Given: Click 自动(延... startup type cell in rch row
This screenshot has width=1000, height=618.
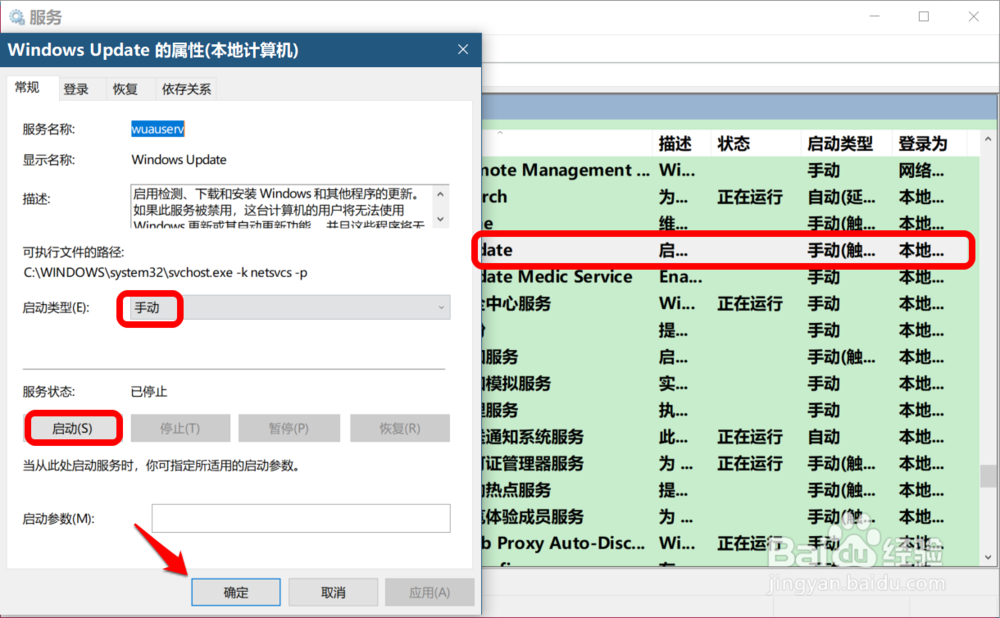Looking at the screenshot, I should click(841, 197).
